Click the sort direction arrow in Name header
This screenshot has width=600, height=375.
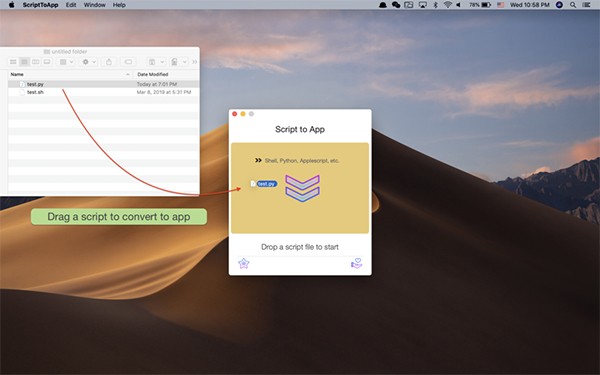coord(128,74)
